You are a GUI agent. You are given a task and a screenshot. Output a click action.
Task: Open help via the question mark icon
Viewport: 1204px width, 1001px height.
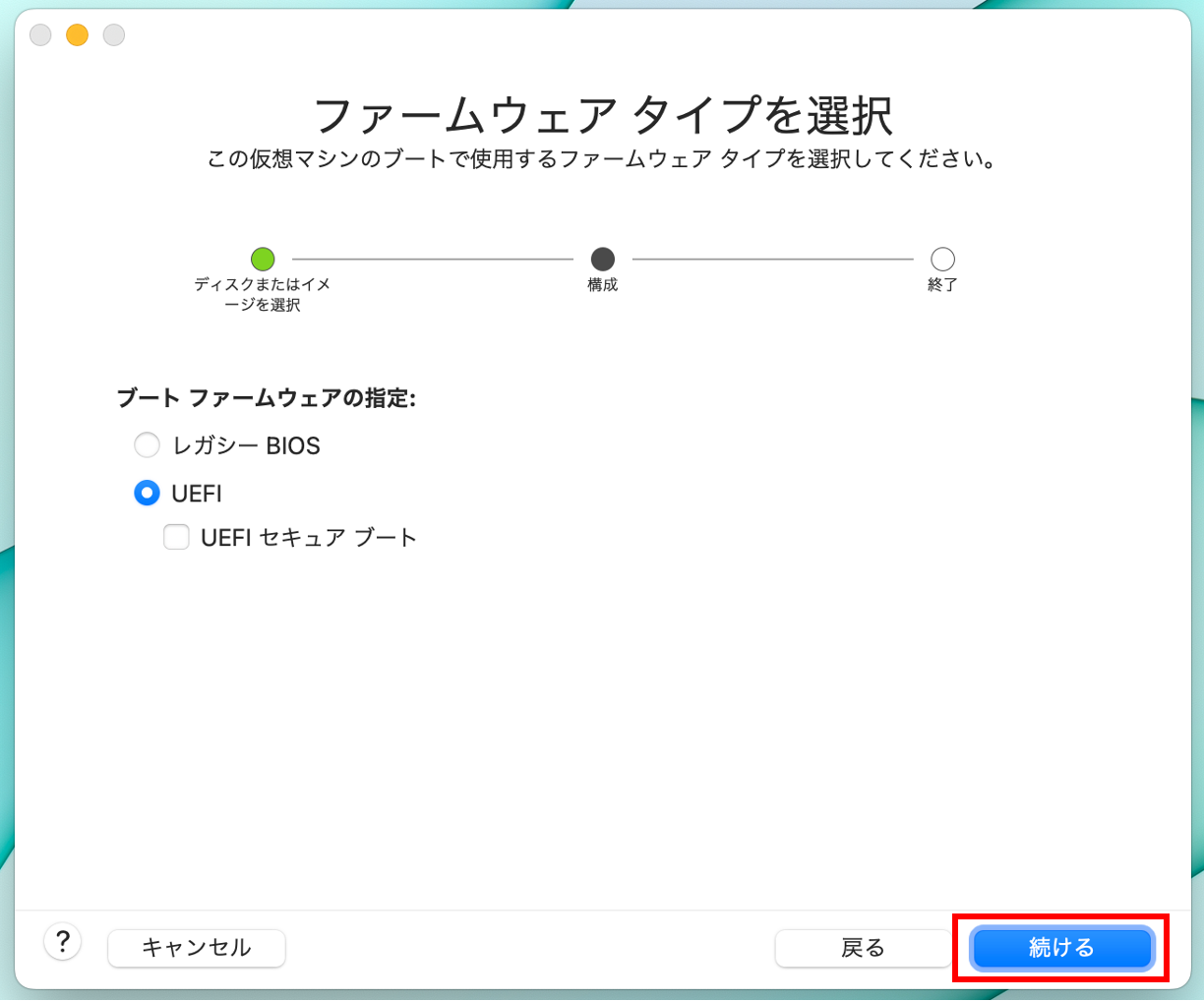(x=63, y=942)
